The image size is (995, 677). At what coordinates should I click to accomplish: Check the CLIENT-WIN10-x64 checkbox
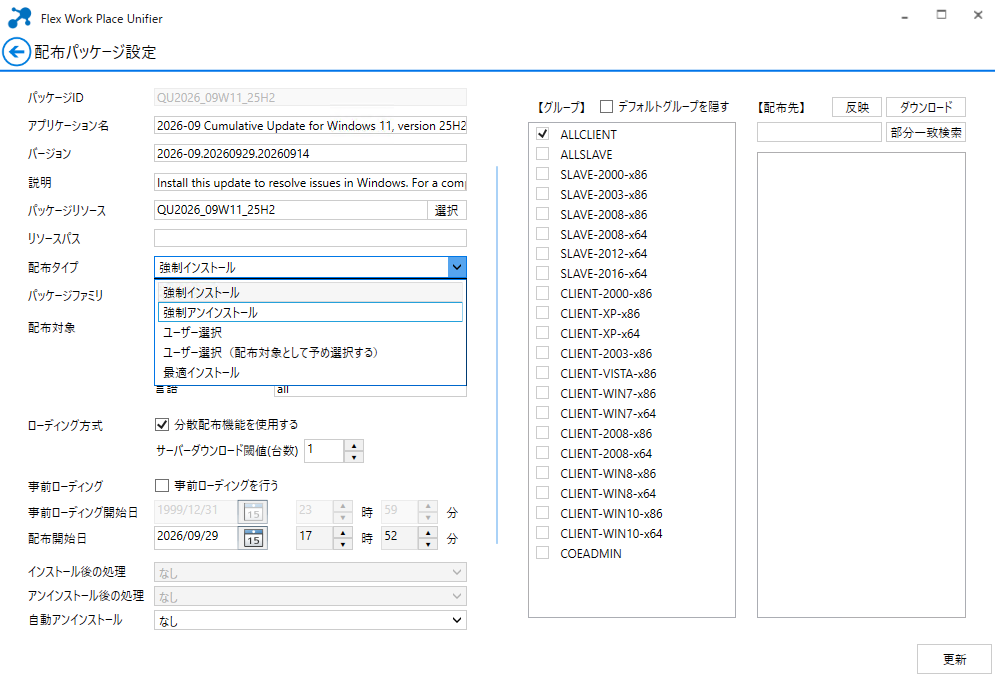543,533
